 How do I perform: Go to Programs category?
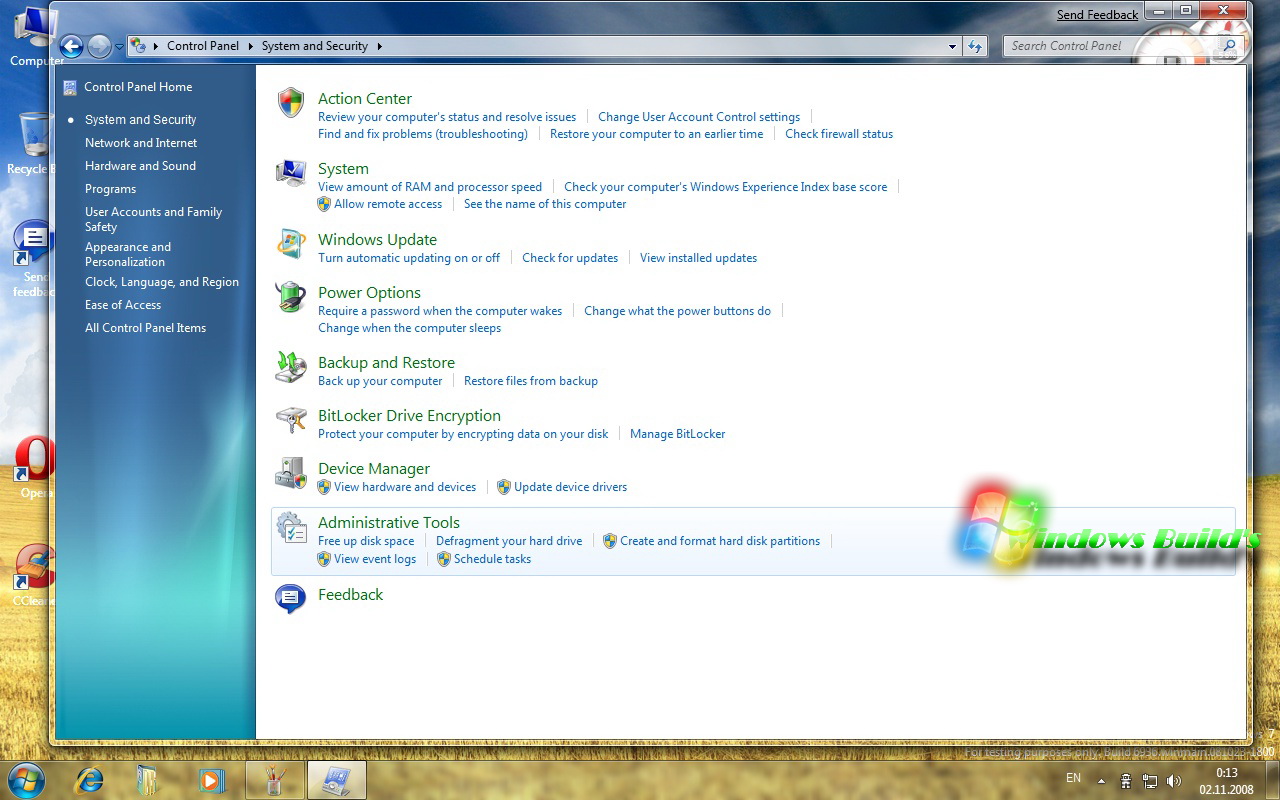click(x=110, y=189)
